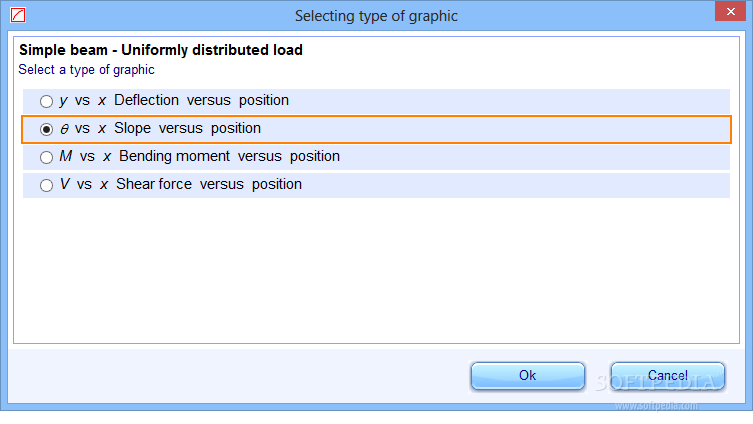Dismiss the dialog with the Cancel button

[x=668, y=376]
